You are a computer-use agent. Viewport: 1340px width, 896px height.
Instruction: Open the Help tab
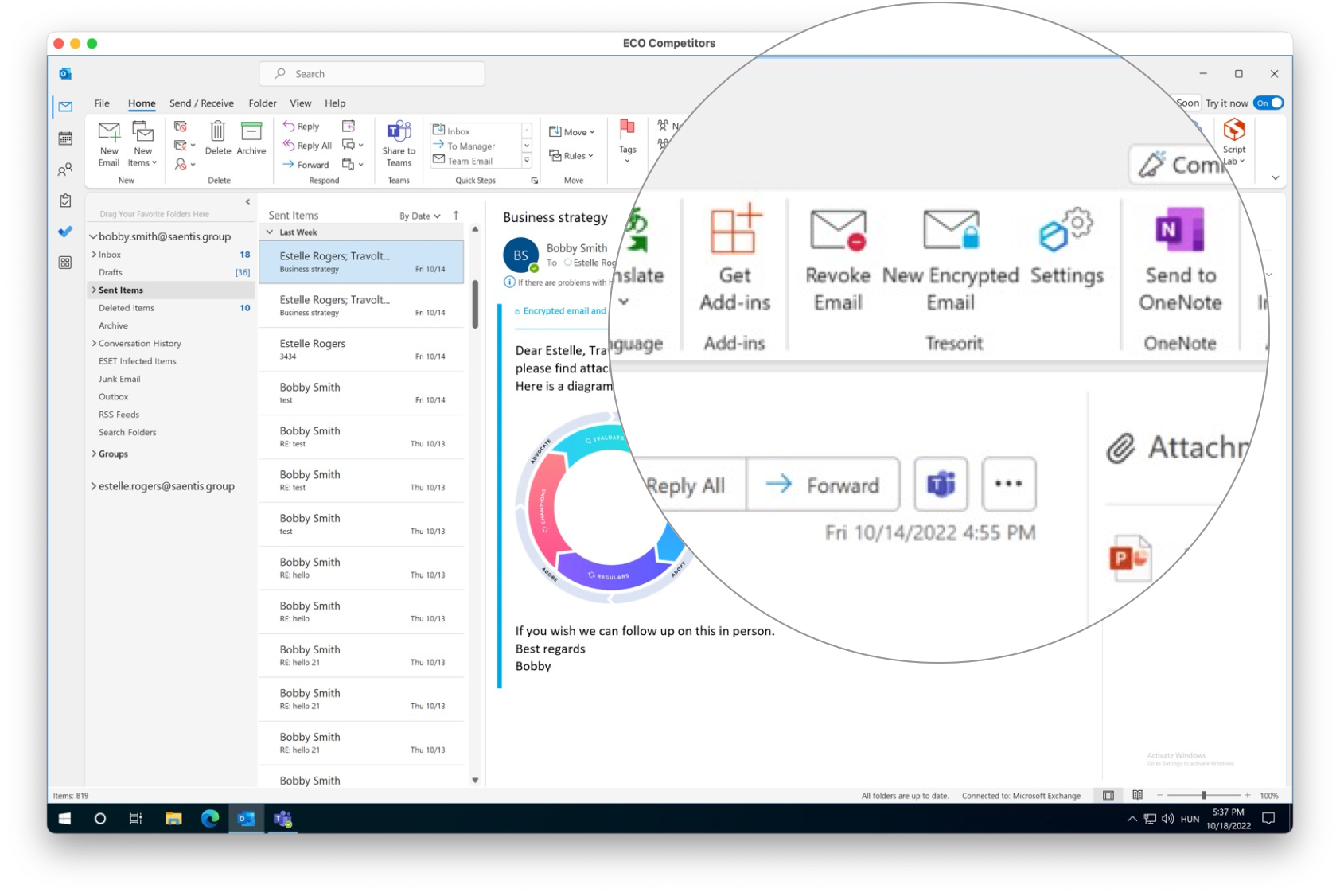[x=335, y=103]
